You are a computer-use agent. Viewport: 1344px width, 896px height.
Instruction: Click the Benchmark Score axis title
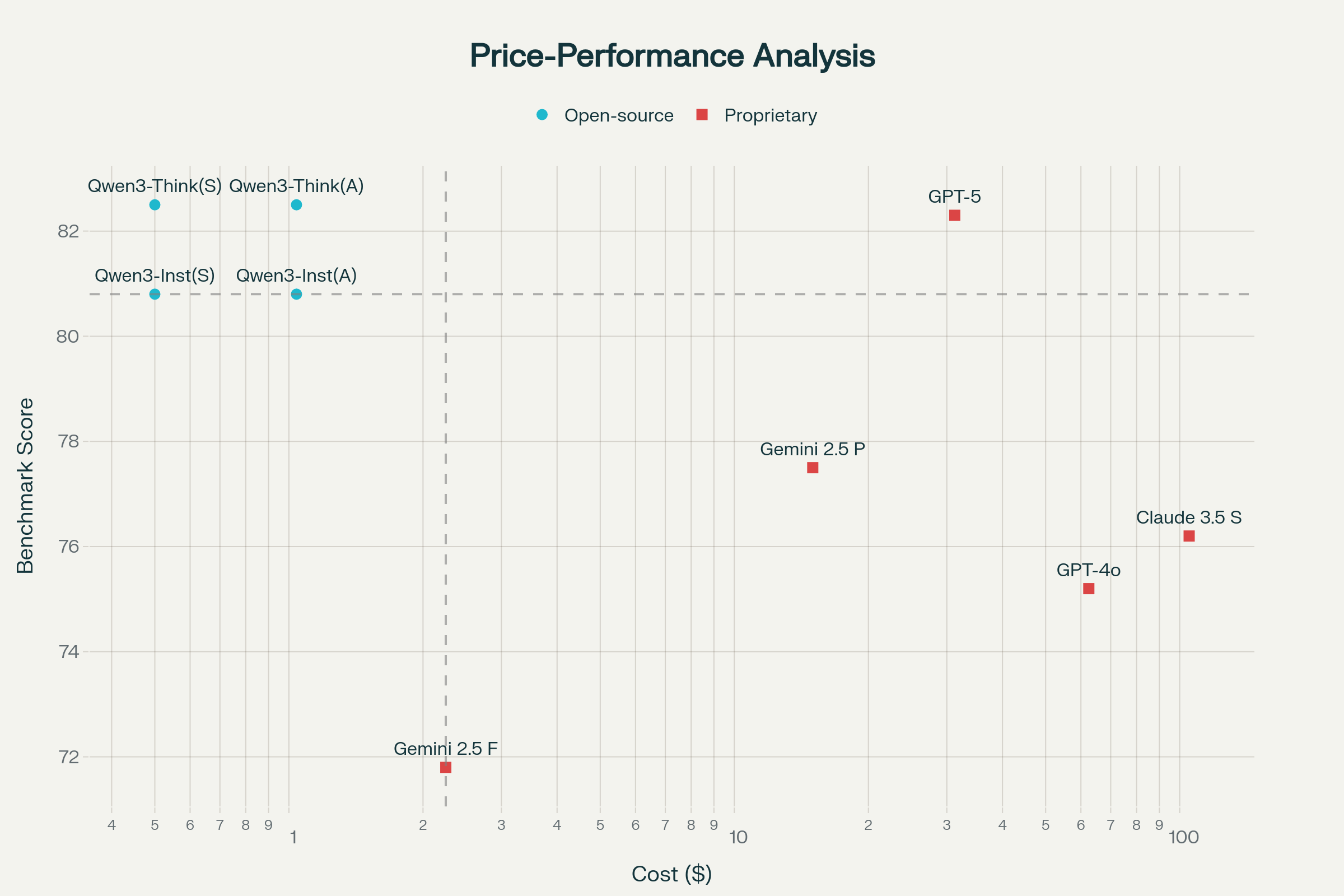[x=25, y=486]
